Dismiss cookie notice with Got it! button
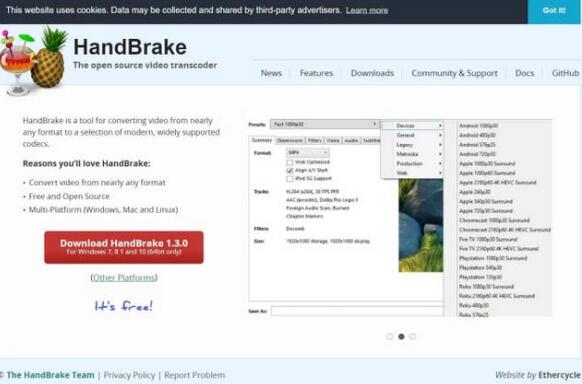The height and width of the screenshot is (384, 582). click(555, 11)
